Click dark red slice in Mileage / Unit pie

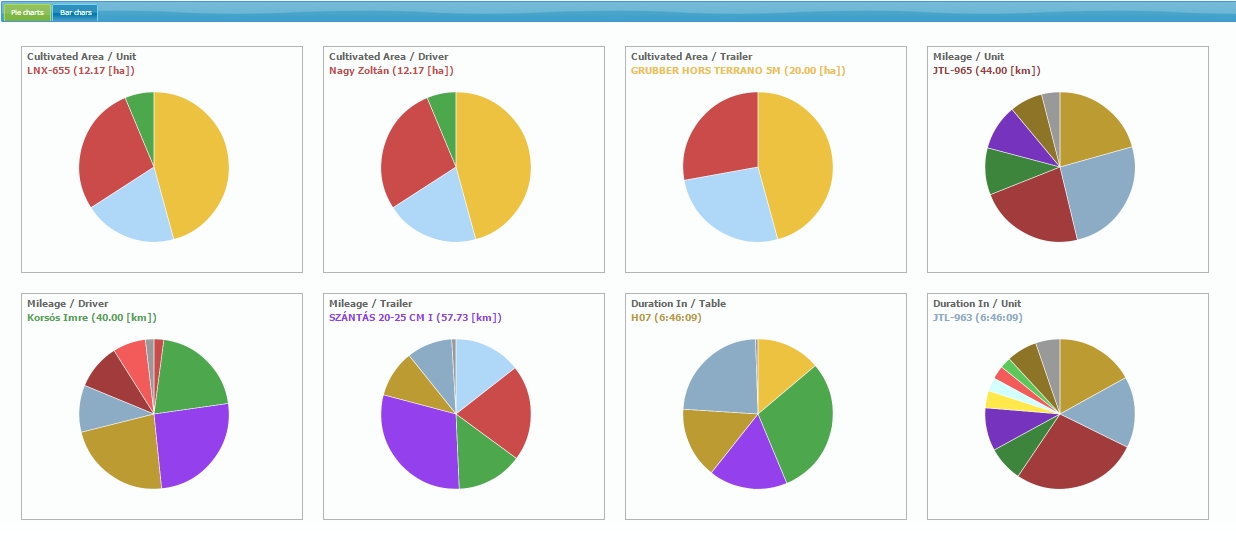(1037, 212)
